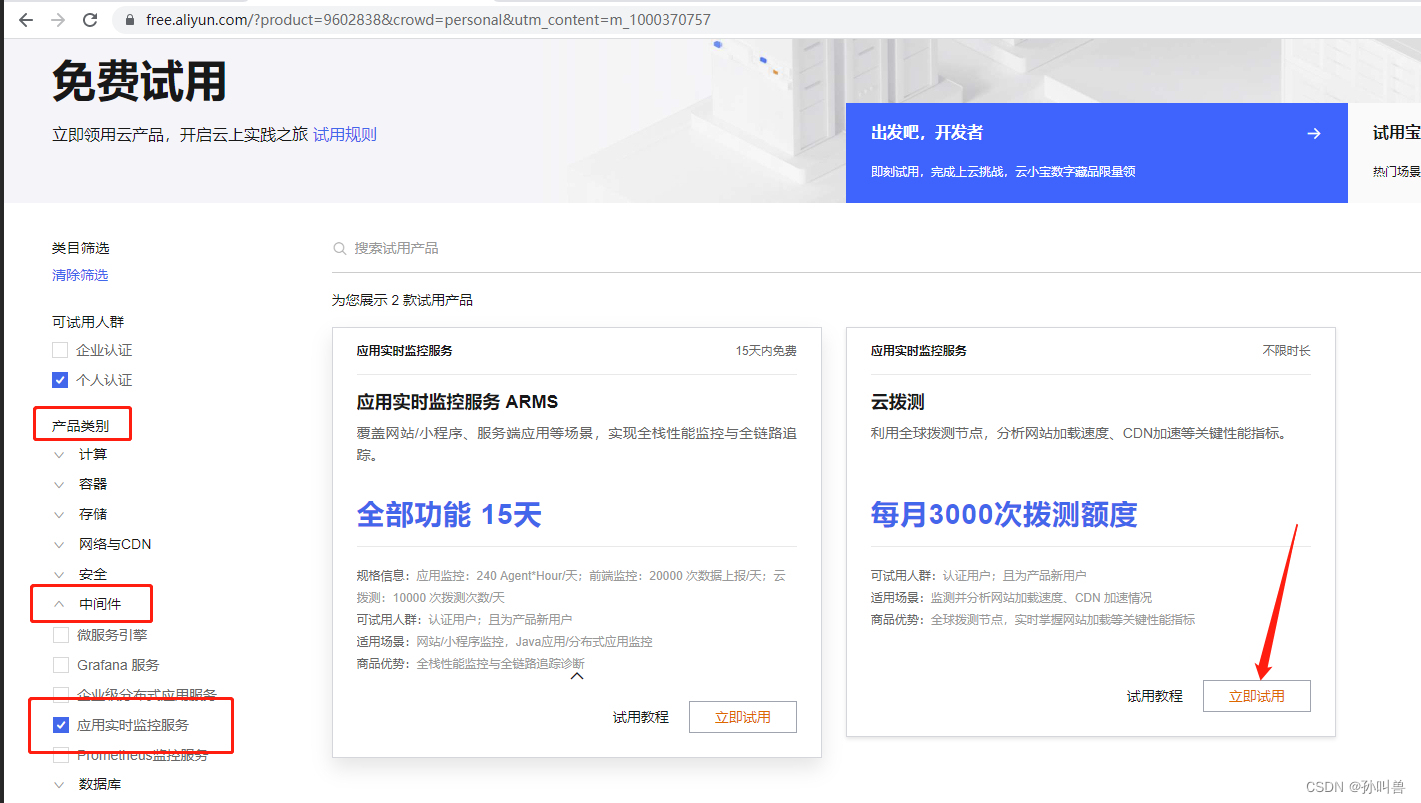Click the 云拨测 card title
This screenshot has height=803, width=1421.
point(897,402)
